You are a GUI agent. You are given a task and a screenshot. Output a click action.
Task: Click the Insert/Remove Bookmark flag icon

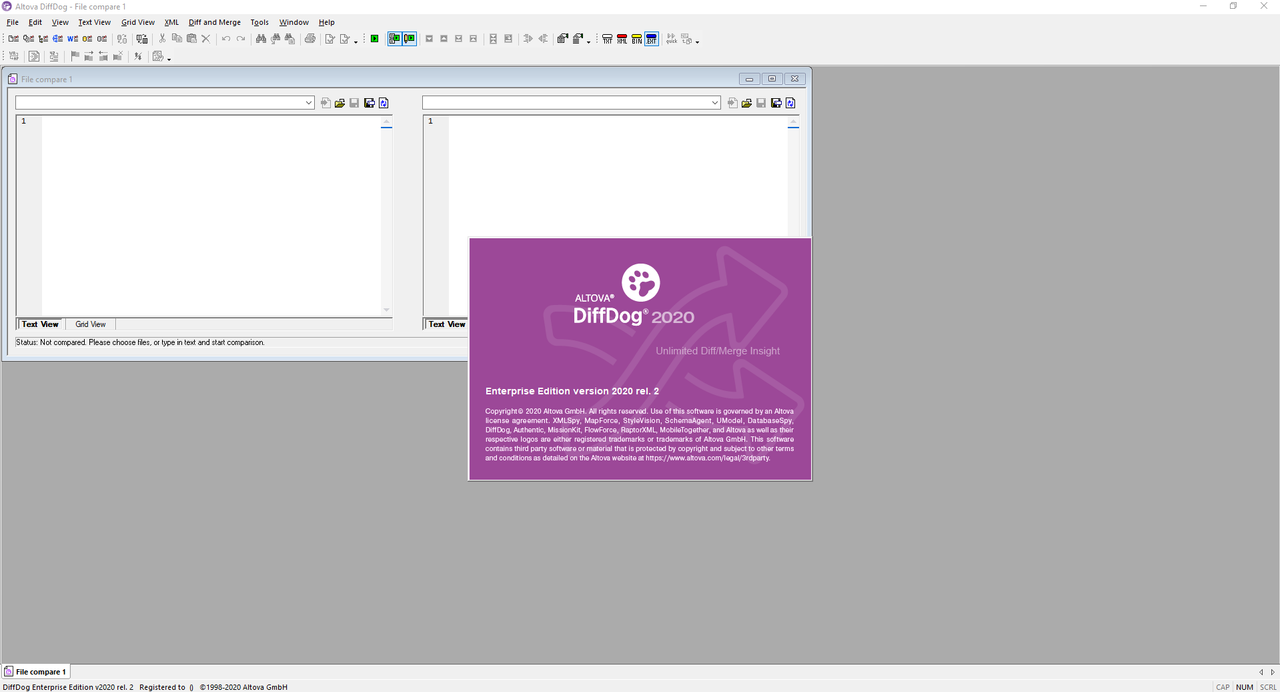click(75, 57)
